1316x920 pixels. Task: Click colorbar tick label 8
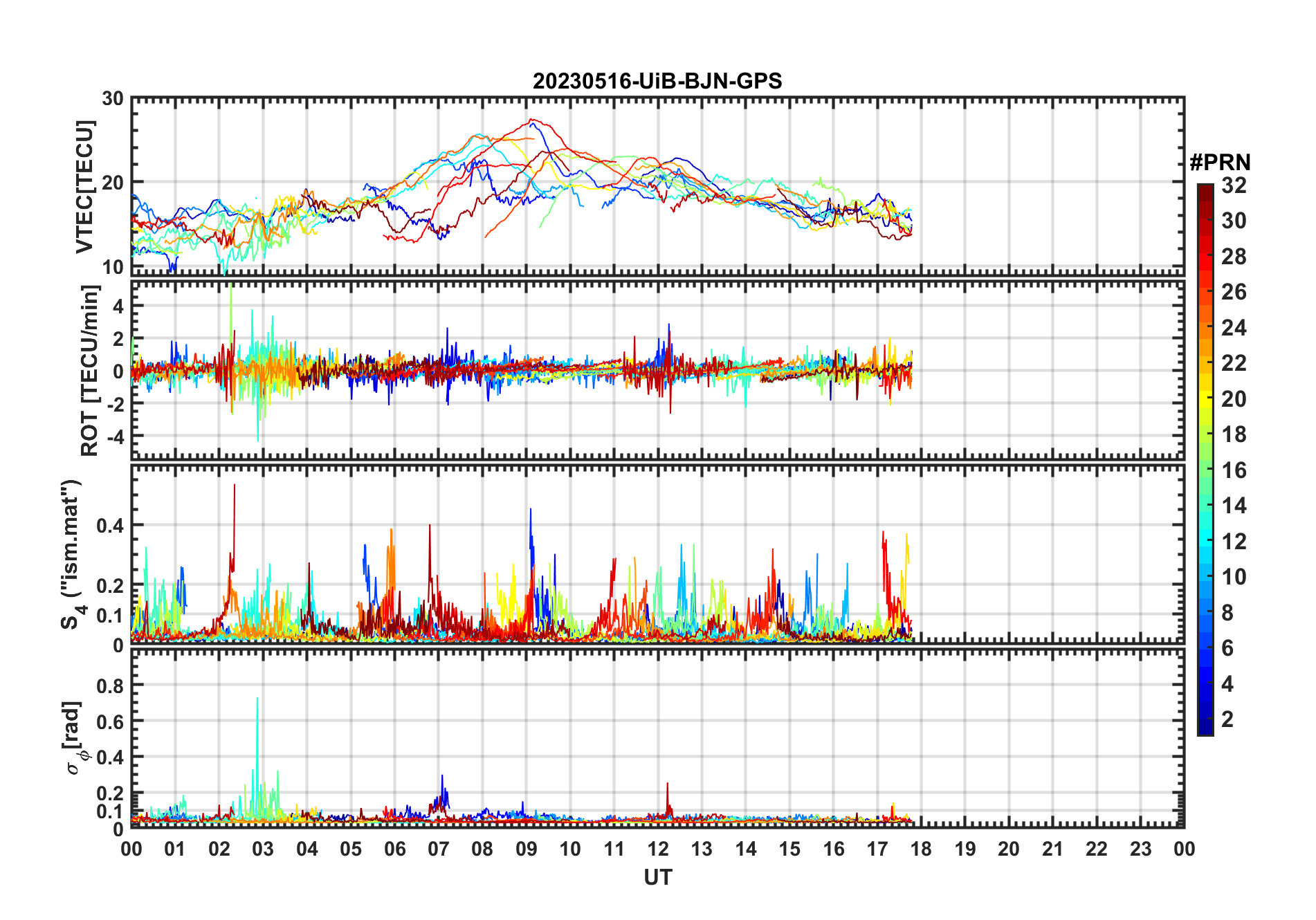tap(1227, 613)
